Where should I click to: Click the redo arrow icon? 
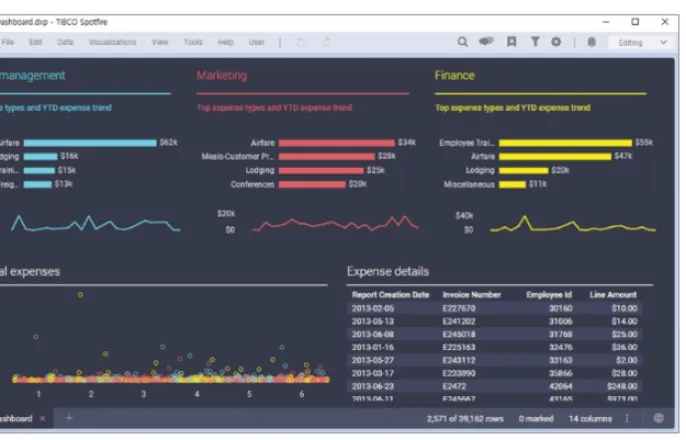click(326, 42)
